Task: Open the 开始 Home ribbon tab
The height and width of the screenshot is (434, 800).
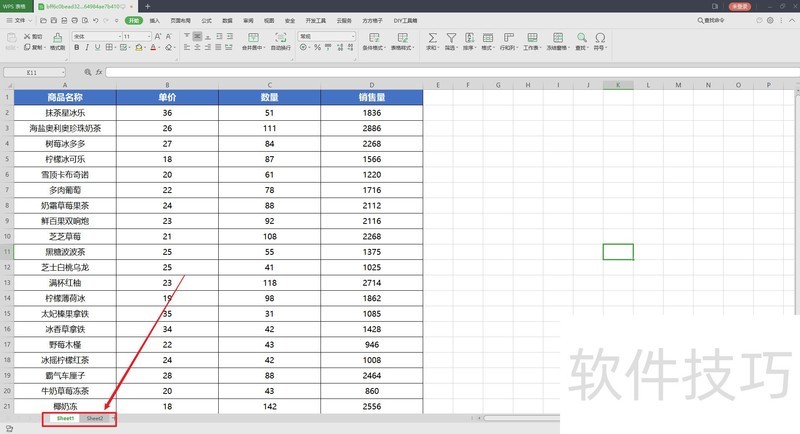Action: (134, 20)
